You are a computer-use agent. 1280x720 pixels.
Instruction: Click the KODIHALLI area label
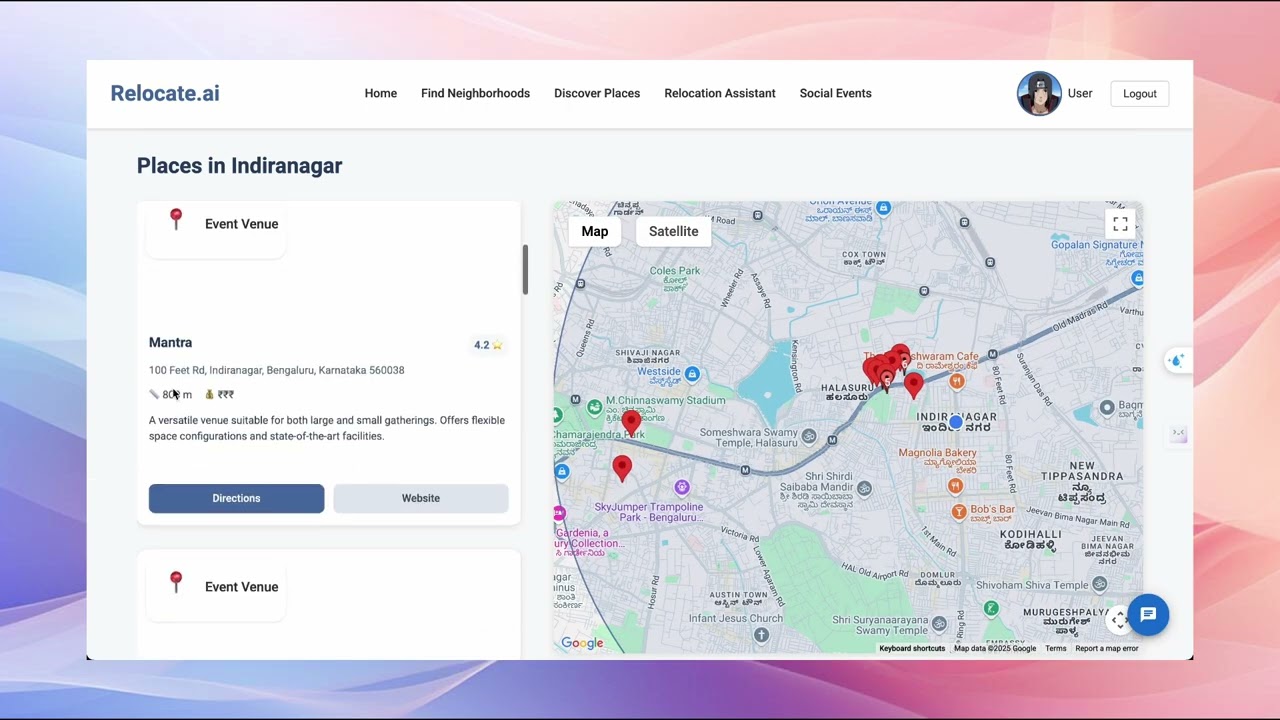coord(1031,534)
